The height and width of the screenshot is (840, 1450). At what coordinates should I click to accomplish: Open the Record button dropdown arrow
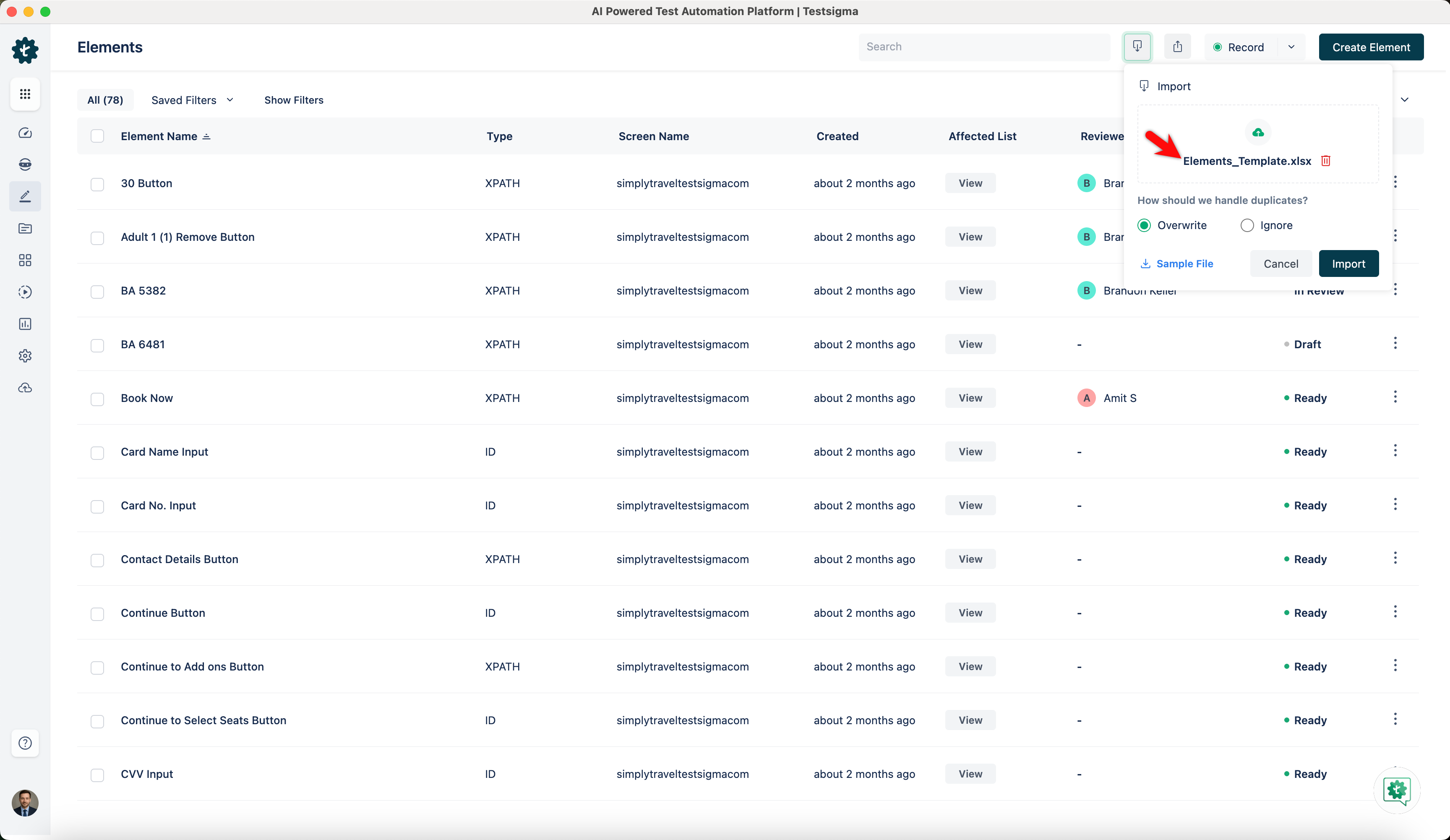click(x=1291, y=47)
